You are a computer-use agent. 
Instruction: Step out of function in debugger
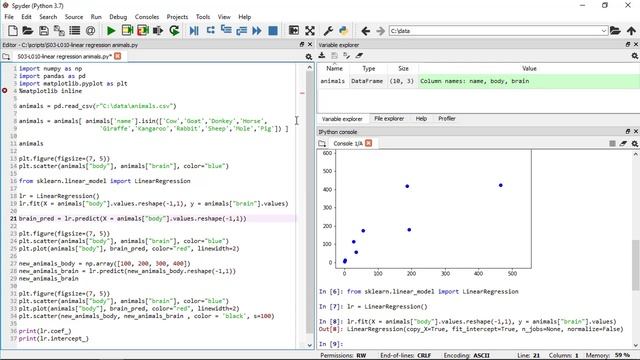241,31
